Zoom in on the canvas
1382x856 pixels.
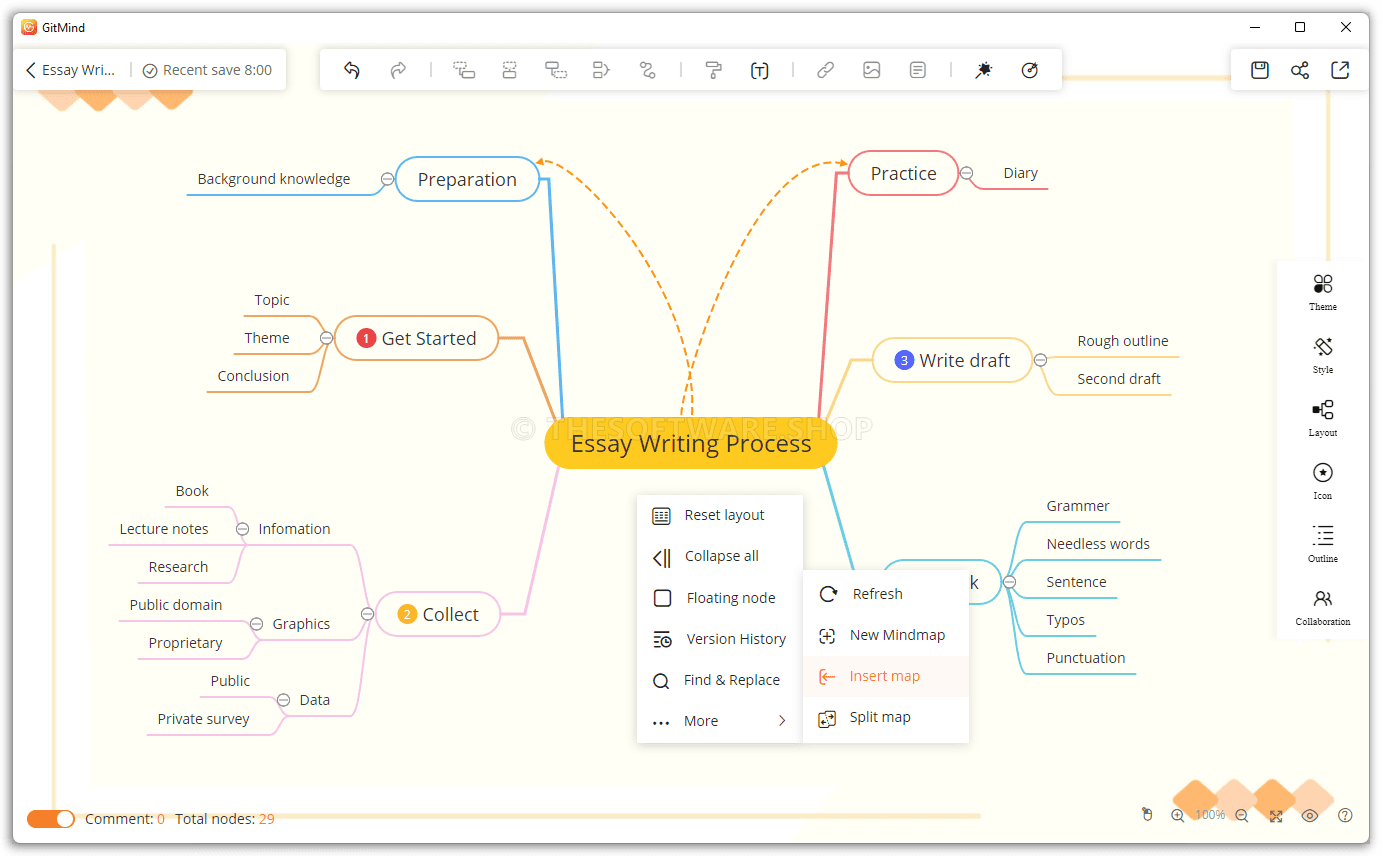pyautogui.click(x=1178, y=816)
